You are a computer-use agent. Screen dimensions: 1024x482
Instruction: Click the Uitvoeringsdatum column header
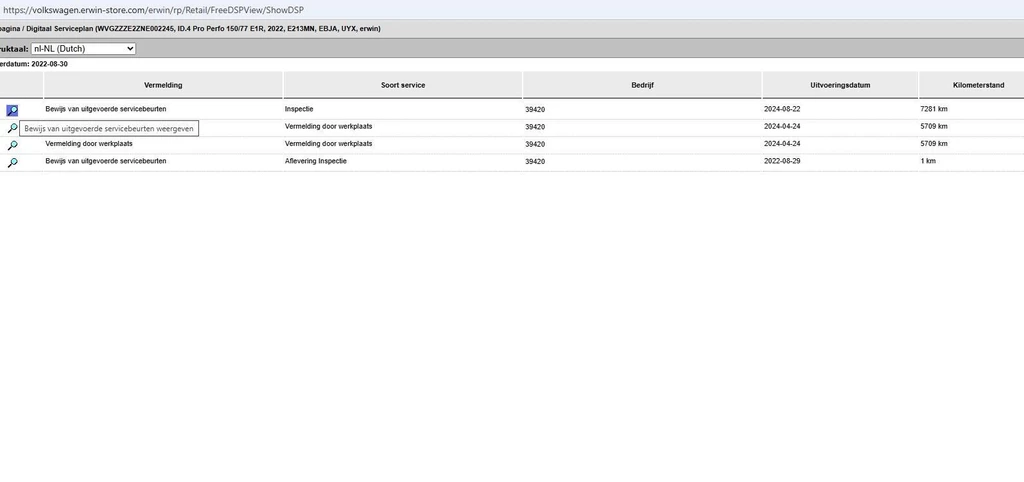[840, 85]
